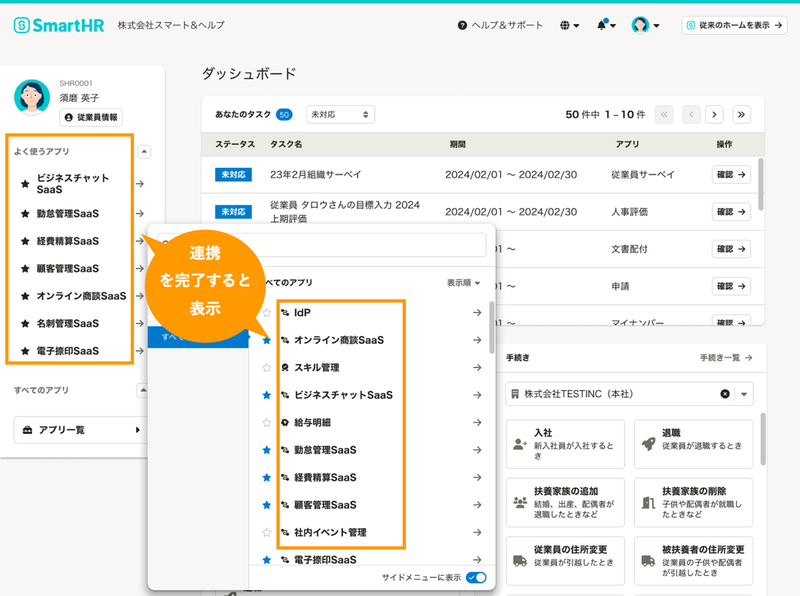Screen dimensions: 800x596
Task: Click skill badge icon beside スキル管理
Action: tap(285, 368)
